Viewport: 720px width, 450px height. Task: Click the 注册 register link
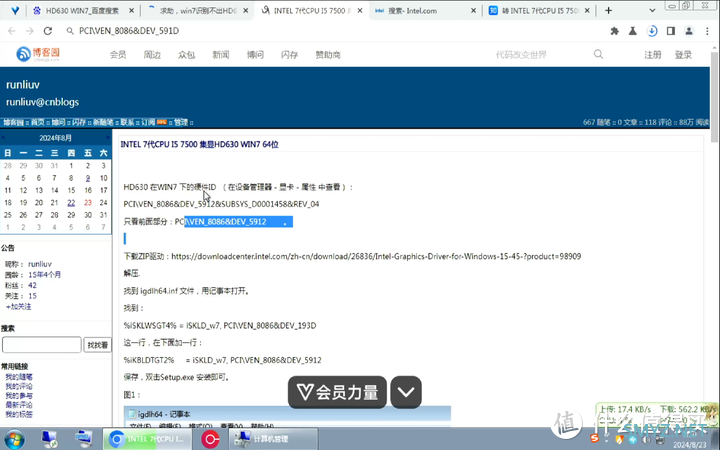pyautogui.click(x=652, y=55)
